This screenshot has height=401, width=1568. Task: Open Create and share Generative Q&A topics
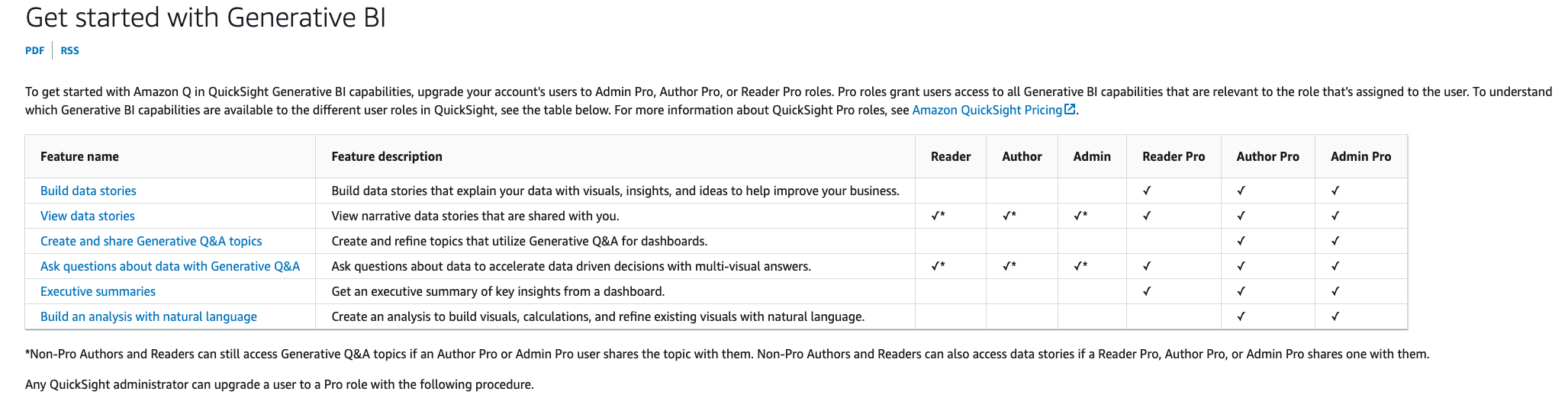tap(151, 241)
